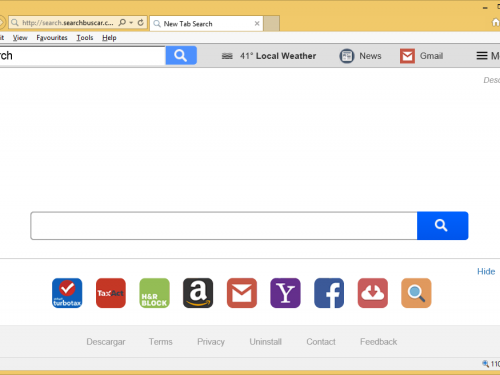This screenshot has width=500, height=375.
Task: Click the weather haze icon
Action: [227, 56]
